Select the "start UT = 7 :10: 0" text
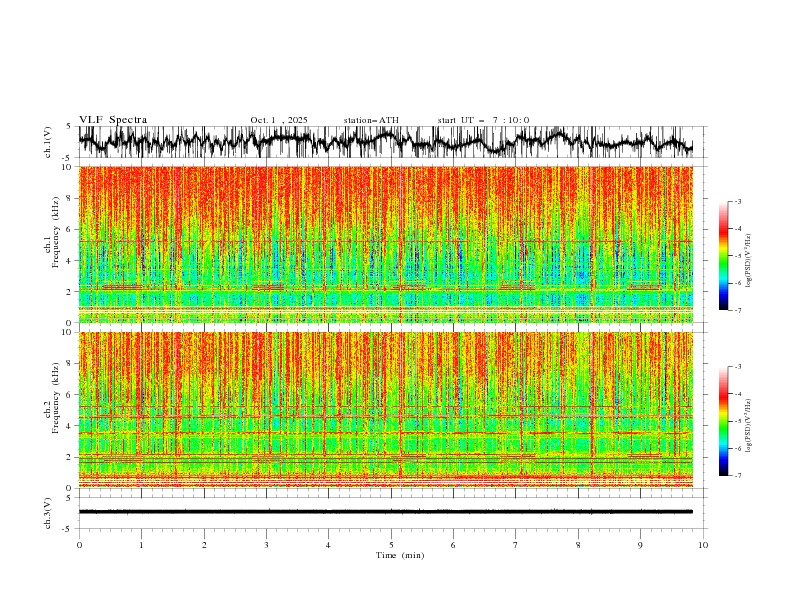This screenshot has width=792, height=612. [483, 120]
